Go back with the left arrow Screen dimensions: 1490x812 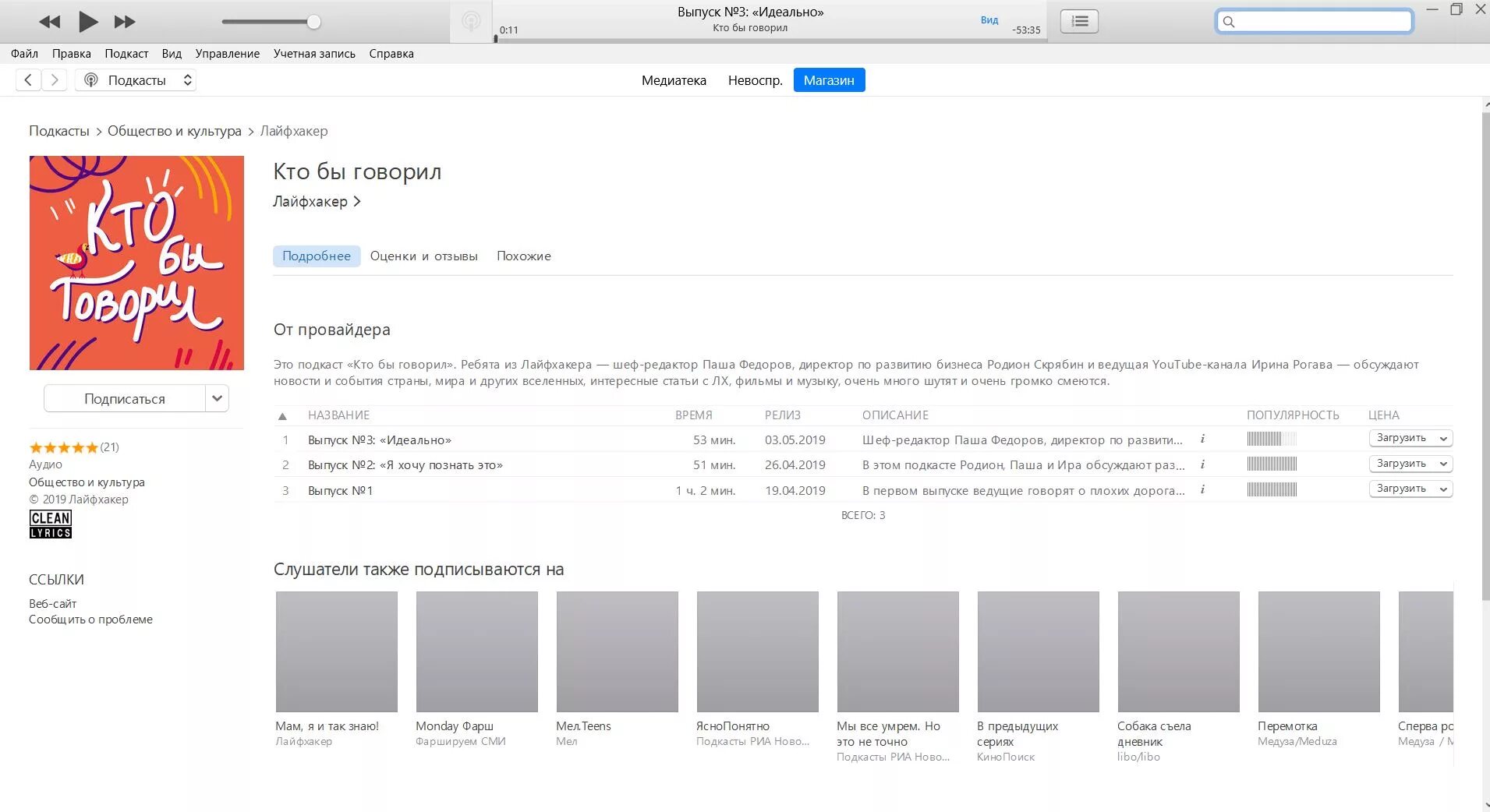(x=28, y=79)
